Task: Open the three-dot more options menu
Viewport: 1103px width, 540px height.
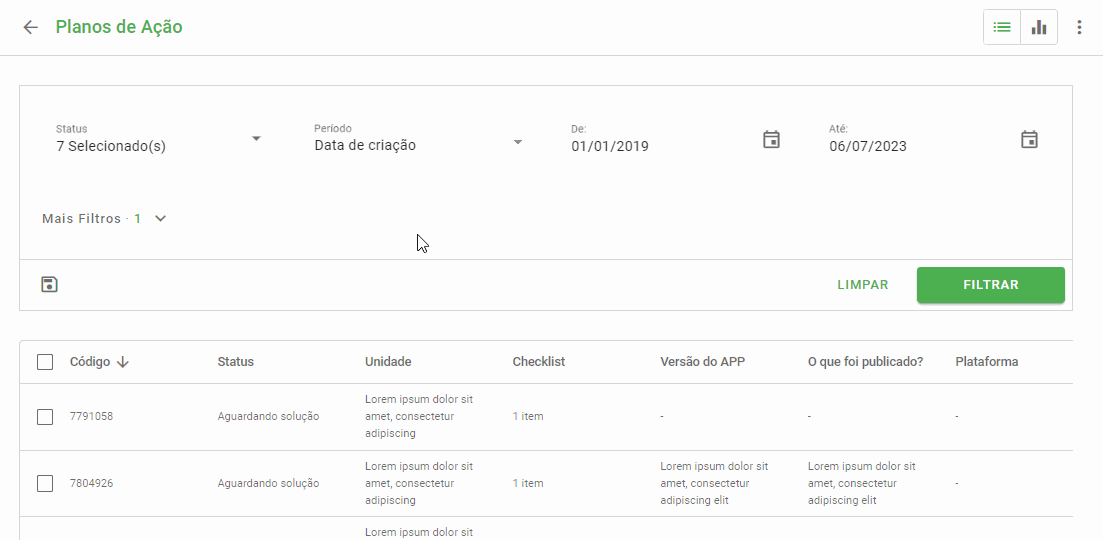Action: 1079,27
